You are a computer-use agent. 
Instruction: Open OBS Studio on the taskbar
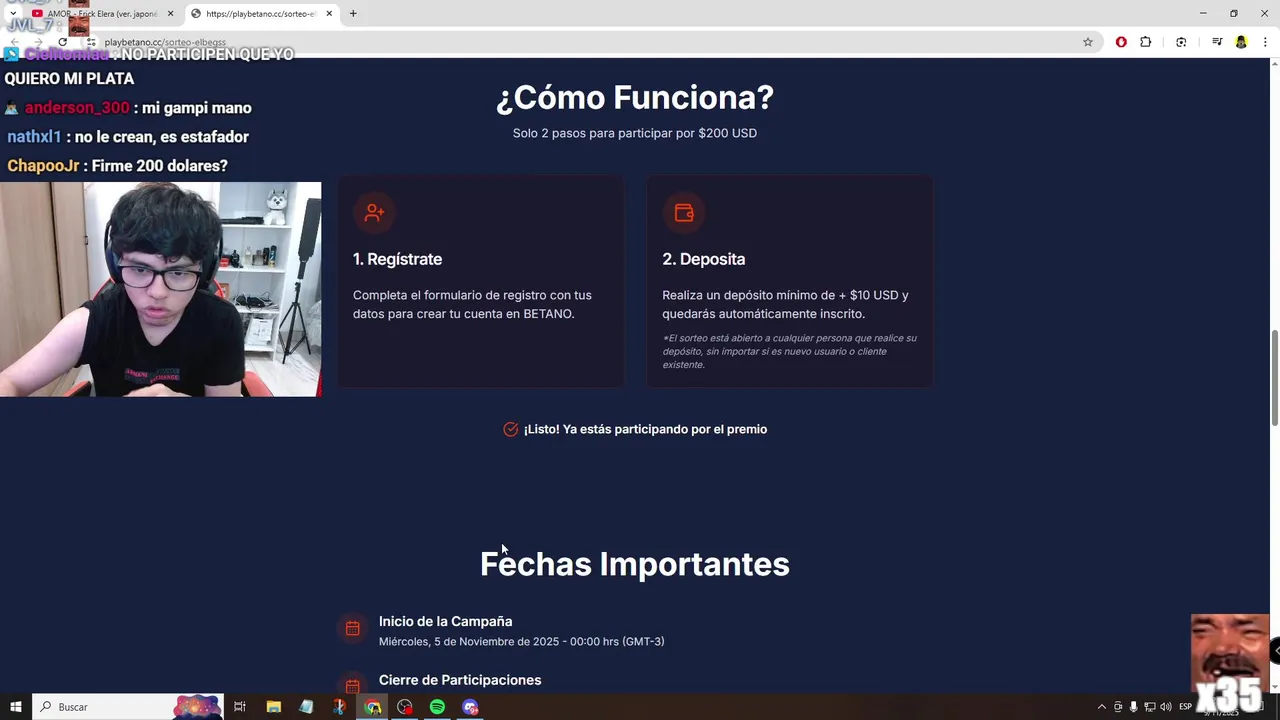405,707
